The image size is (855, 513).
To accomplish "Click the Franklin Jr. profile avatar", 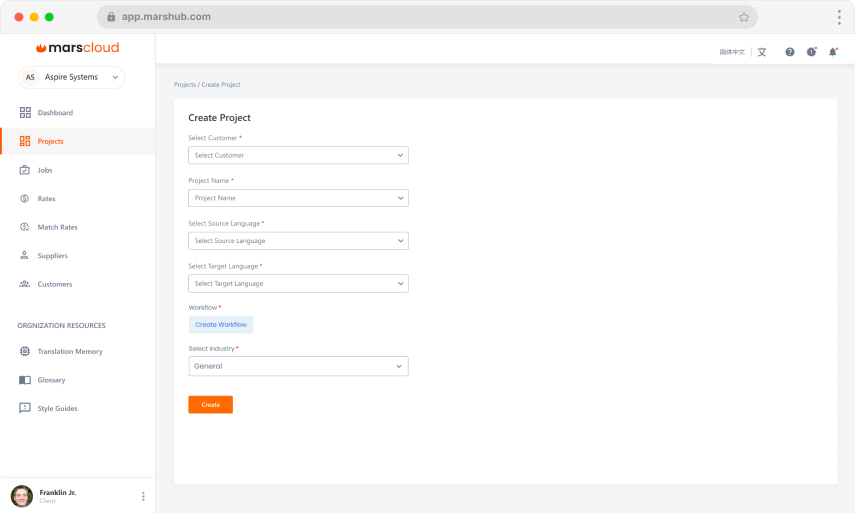I will pos(22,496).
